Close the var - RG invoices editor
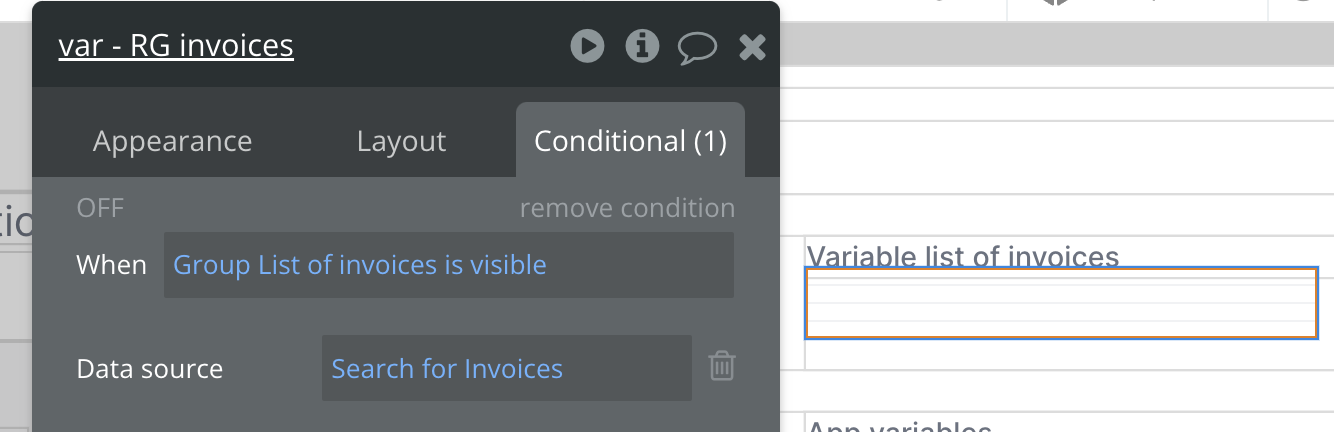 752,46
